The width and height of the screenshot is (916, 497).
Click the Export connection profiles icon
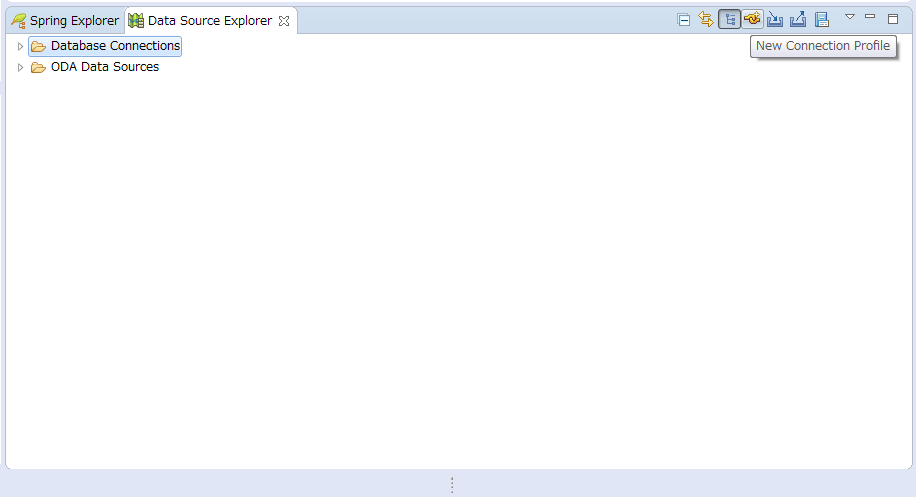798,19
